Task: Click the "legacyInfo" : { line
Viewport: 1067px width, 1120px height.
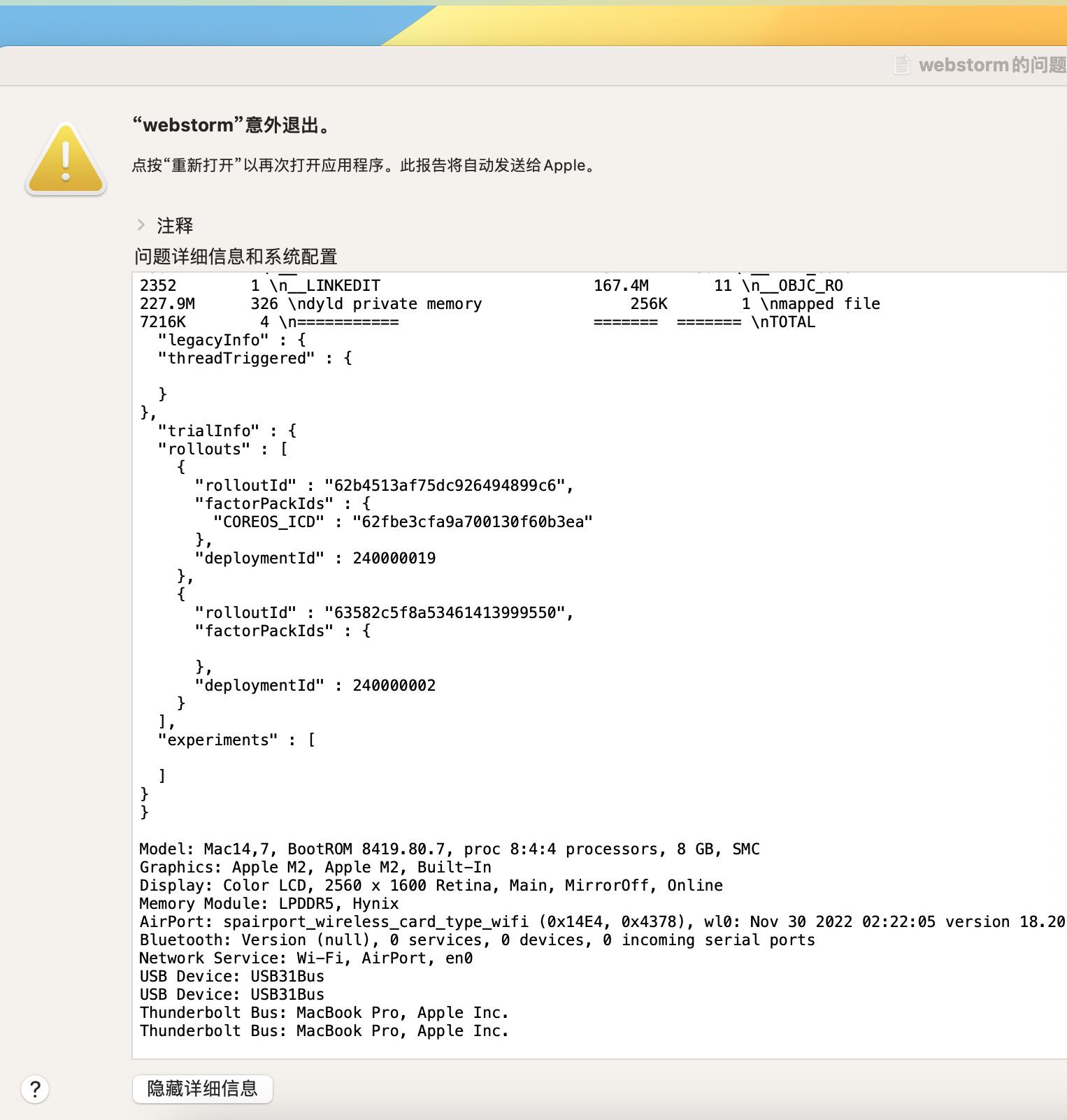Action: tap(232, 340)
